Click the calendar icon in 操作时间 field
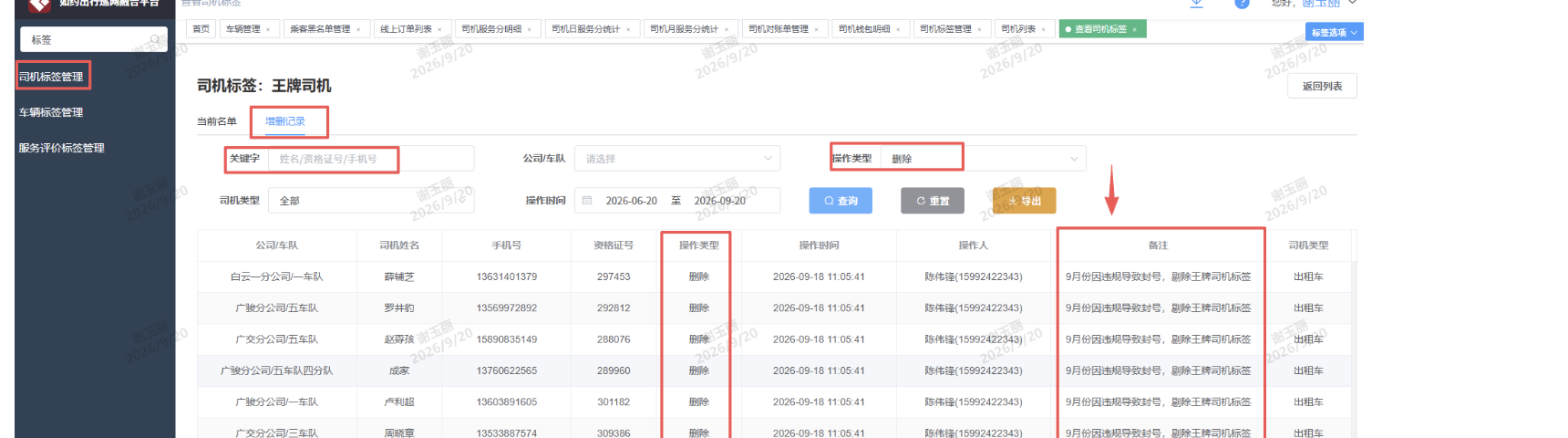Viewport: 1568px width, 438px height. tap(587, 201)
